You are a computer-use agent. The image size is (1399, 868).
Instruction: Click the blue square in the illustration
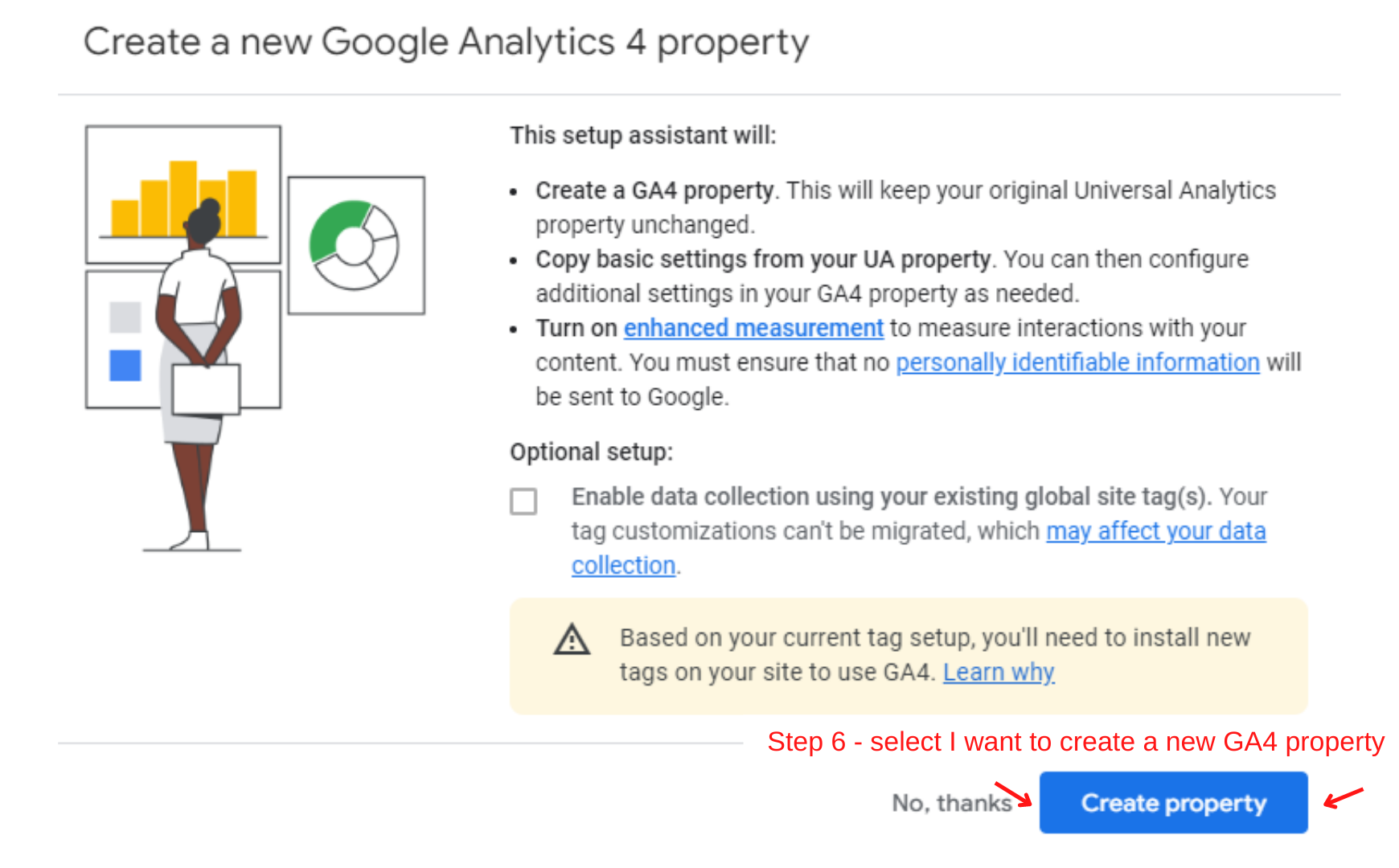click(125, 365)
